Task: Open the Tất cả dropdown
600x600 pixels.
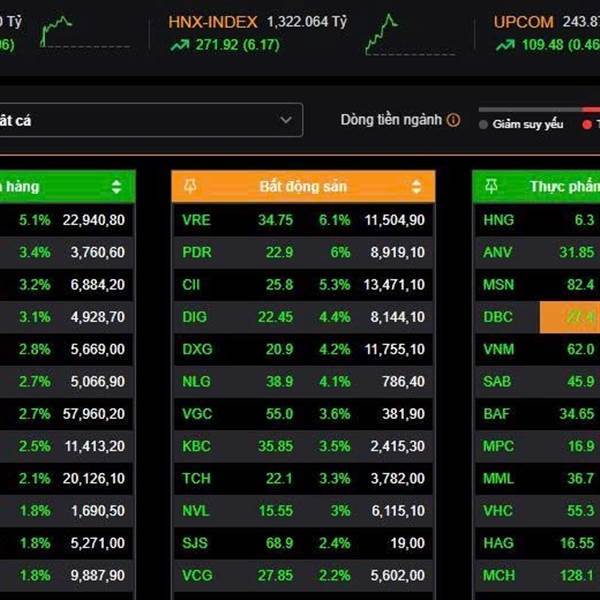Action: 151,120
